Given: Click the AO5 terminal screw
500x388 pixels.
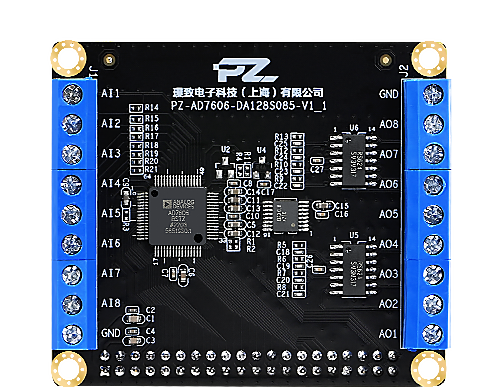Looking at the screenshot, I should click(433, 214).
